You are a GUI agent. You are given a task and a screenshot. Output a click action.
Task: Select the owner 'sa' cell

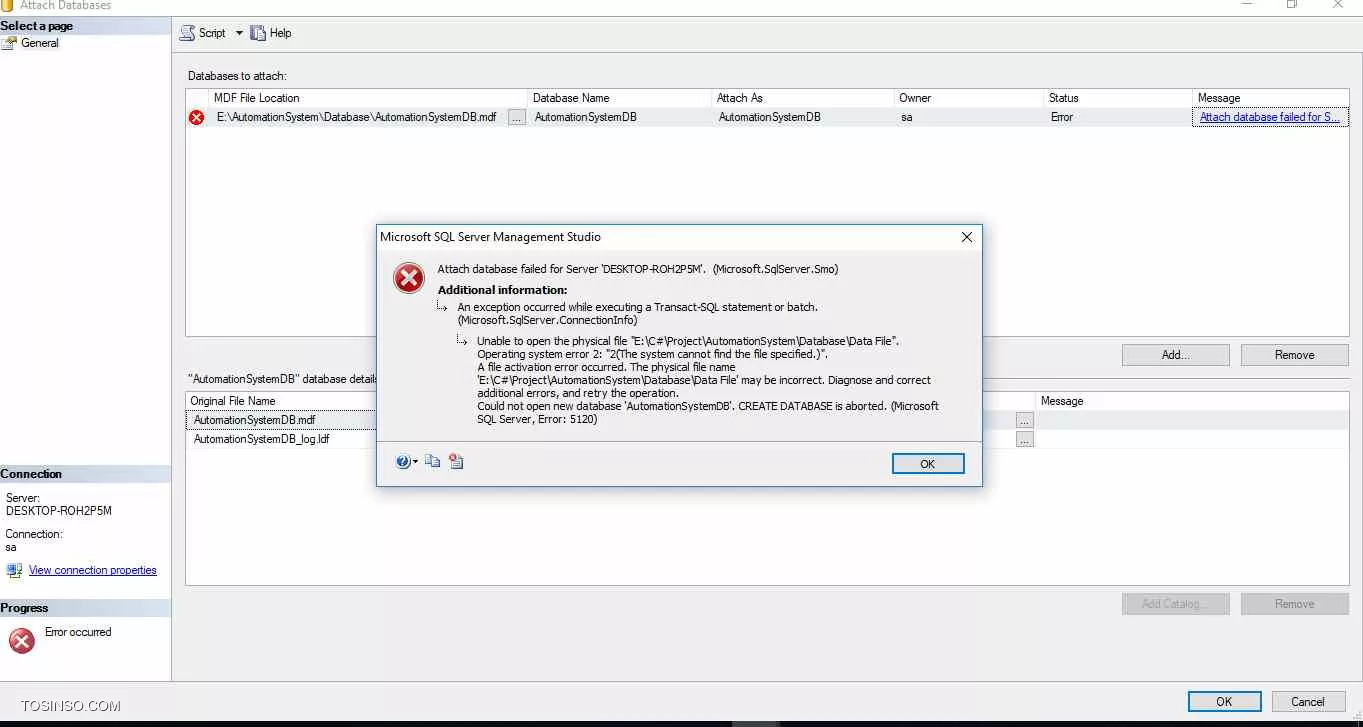[x=968, y=117]
